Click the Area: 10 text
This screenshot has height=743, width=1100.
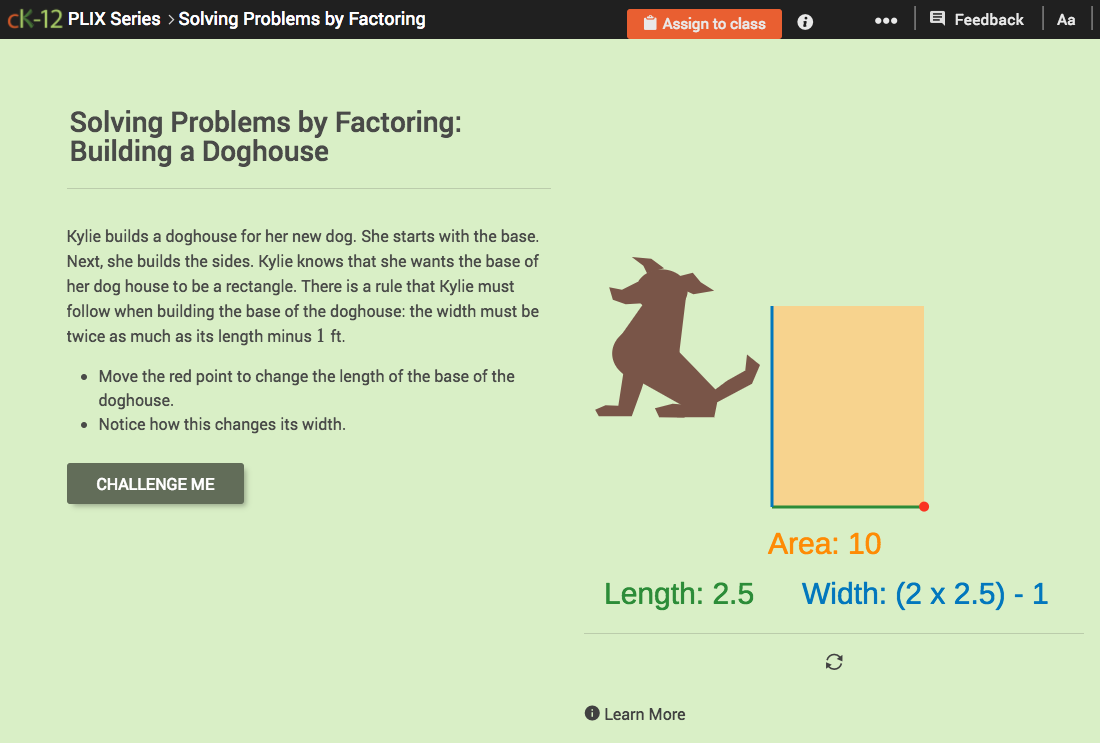(x=824, y=543)
